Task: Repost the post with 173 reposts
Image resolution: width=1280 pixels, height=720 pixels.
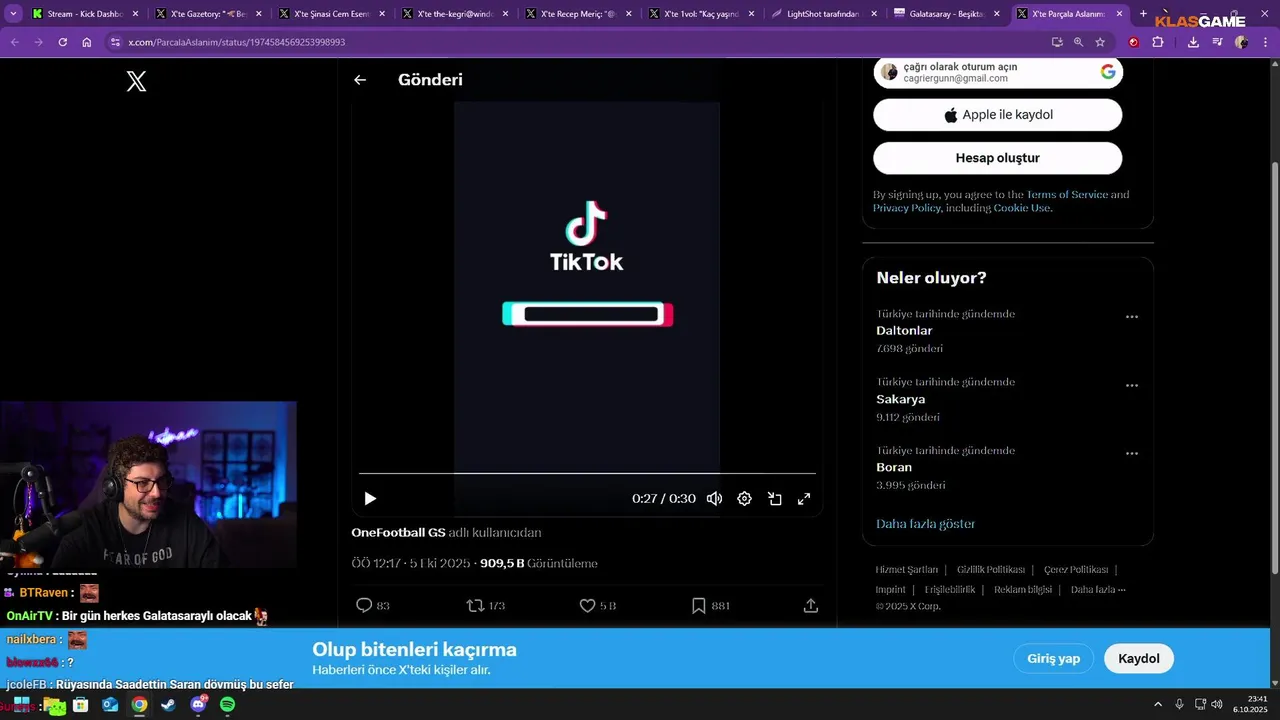Action: pyautogui.click(x=486, y=605)
